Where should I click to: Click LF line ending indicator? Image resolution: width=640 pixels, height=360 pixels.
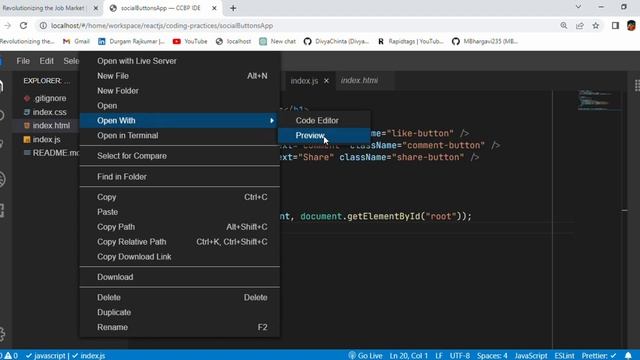[x=439, y=356]
